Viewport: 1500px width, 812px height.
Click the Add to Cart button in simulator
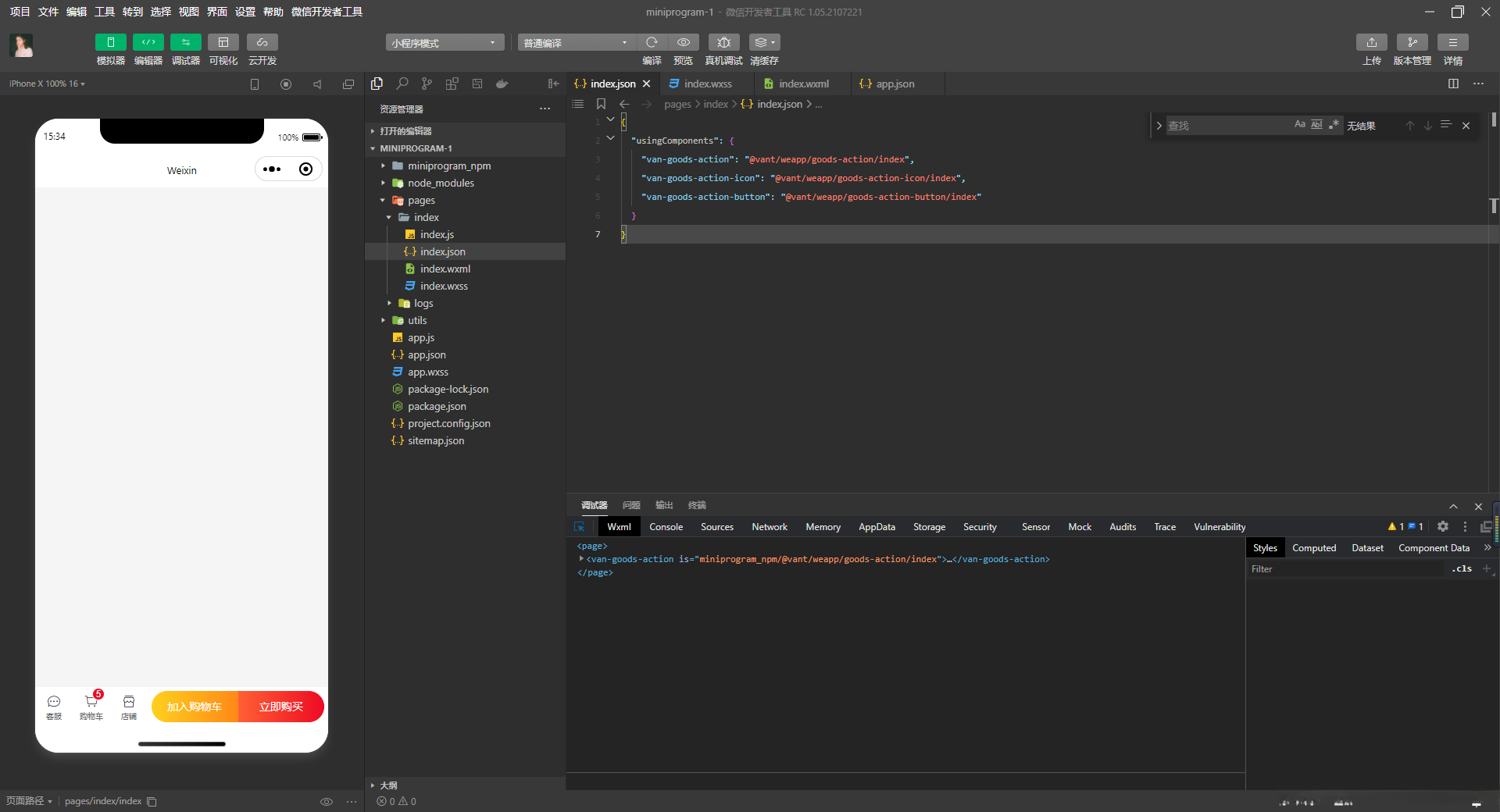point(195,707)
